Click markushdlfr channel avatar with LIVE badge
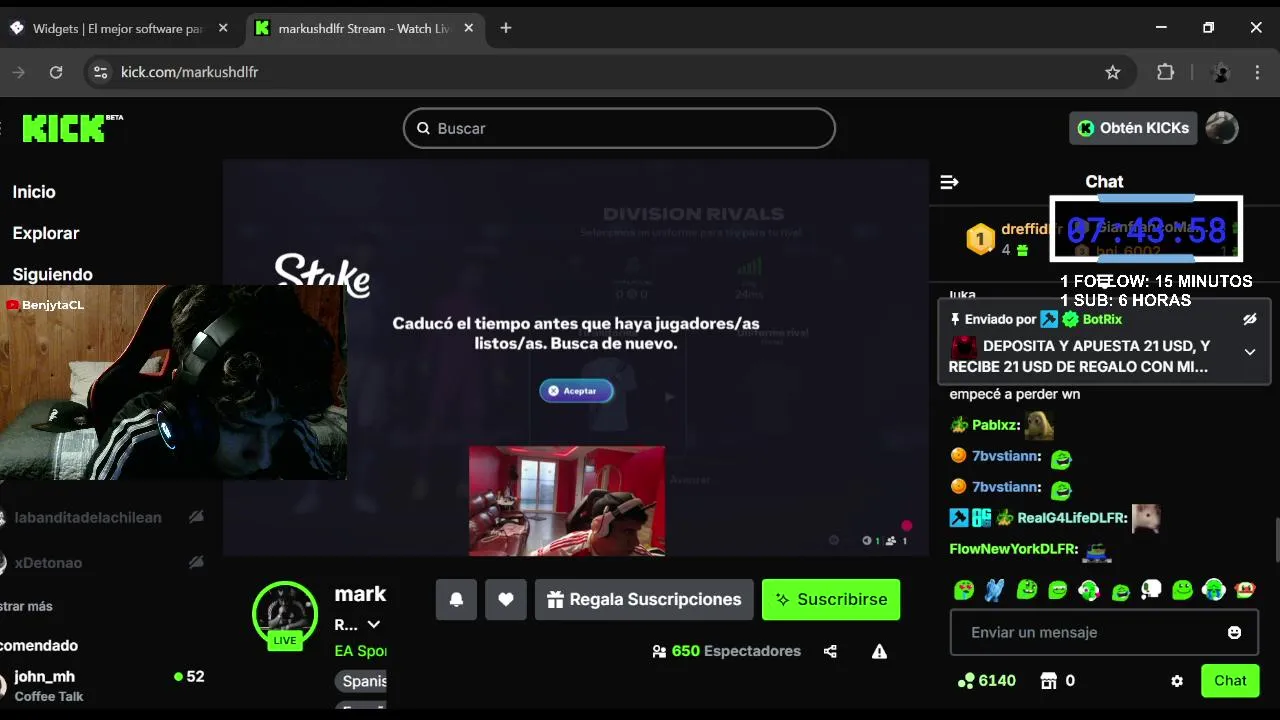The height and width of the screenshot is (720, 1280). (x=285, y=614)
